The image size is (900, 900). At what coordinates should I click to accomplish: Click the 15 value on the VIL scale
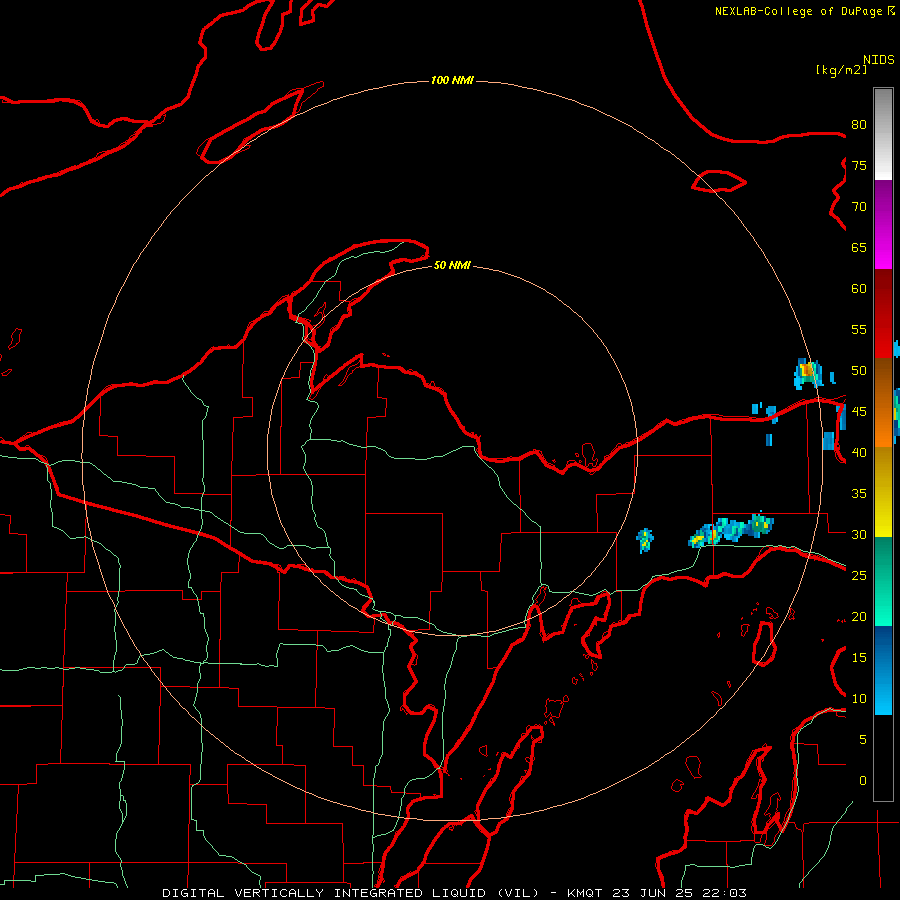tap(859, 658)
